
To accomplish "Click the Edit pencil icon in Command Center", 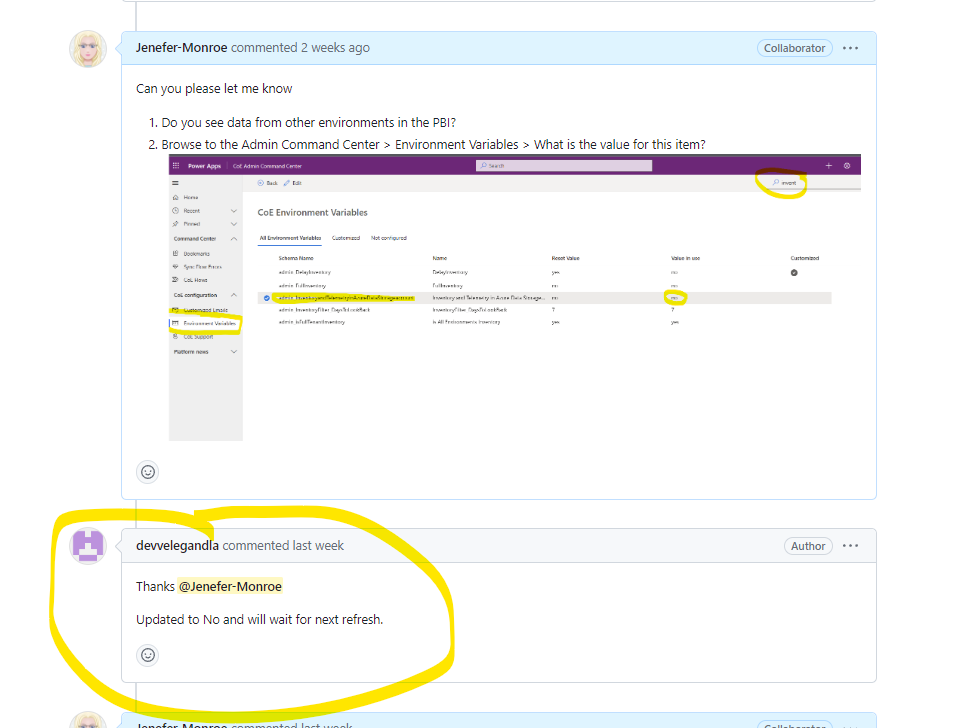I will (290, 181).
